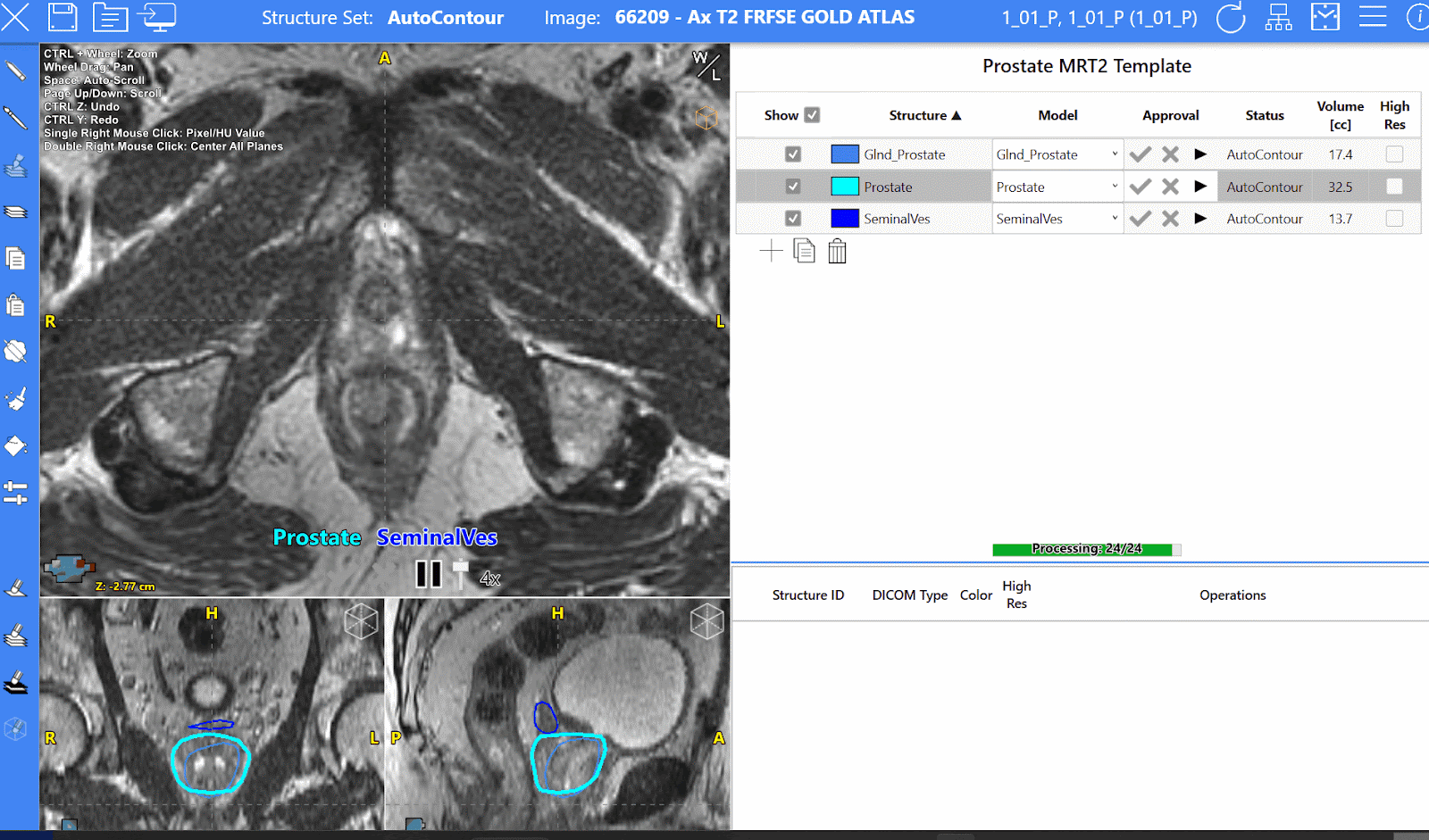The width and height of the screenshot is (1429, 840).
Task: Sort table by Structure column header
Action: point(925,115)
